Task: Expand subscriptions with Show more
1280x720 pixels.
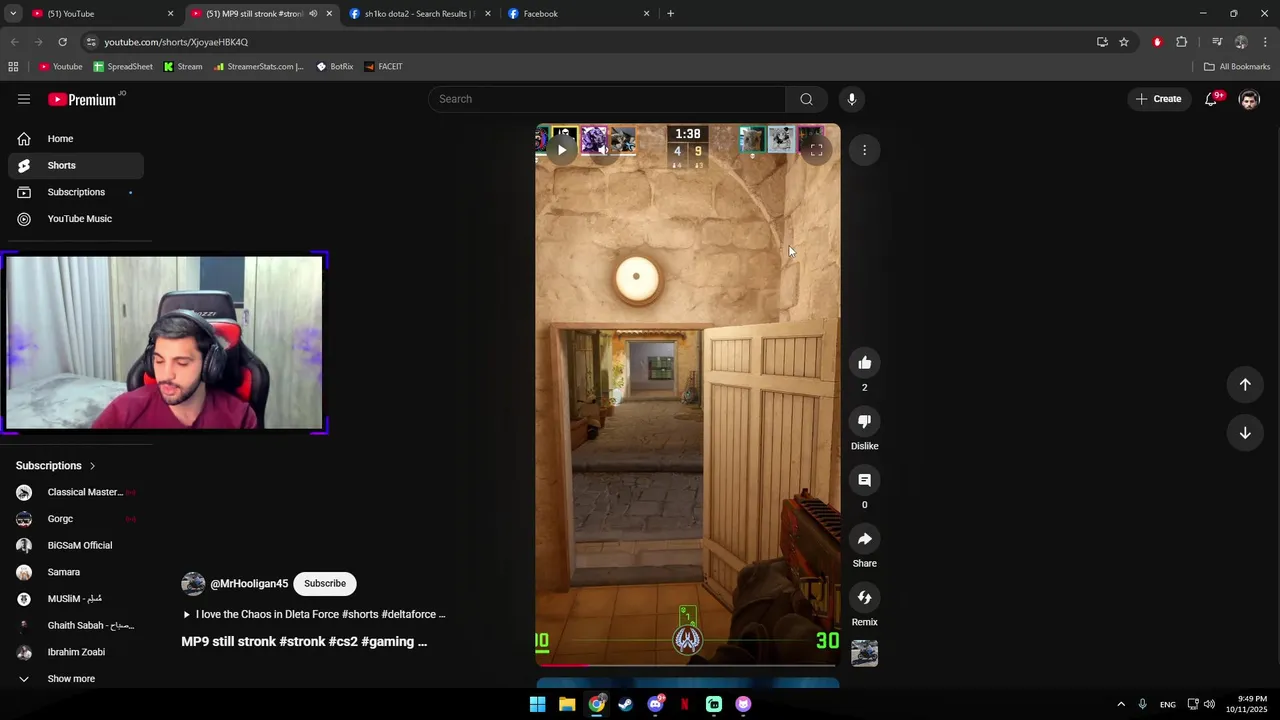Action: pyautogui.click(x=76, y=679)
